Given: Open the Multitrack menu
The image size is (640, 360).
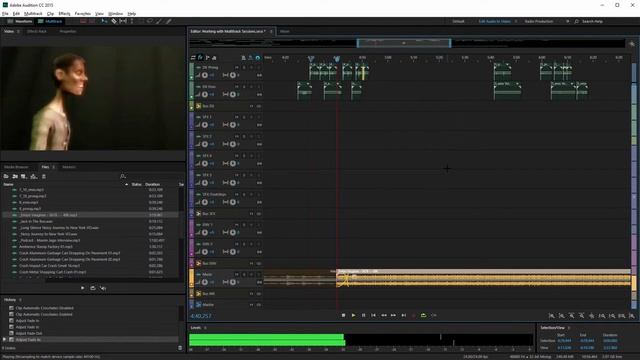Looking at the screenshot, I should coord(33,13).
